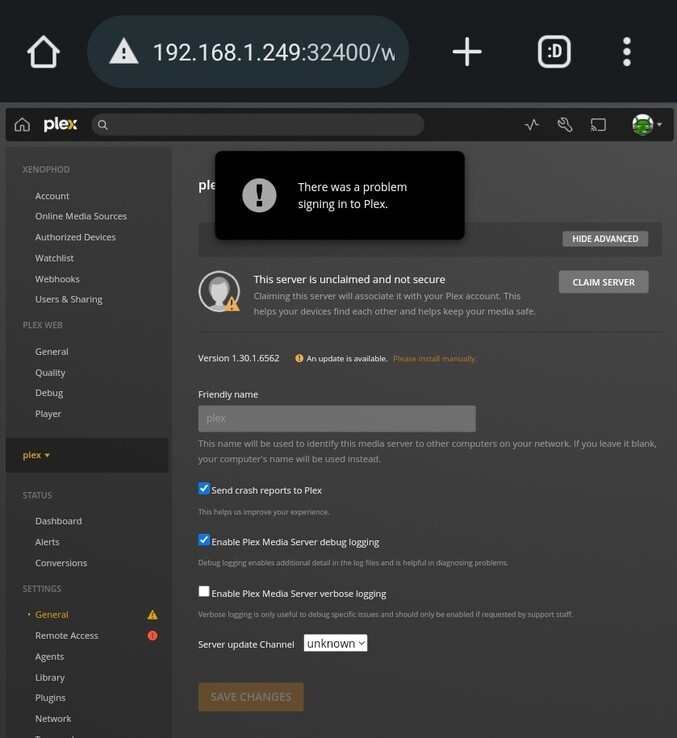Open the Server update Channel dropdown

(335, 643)
